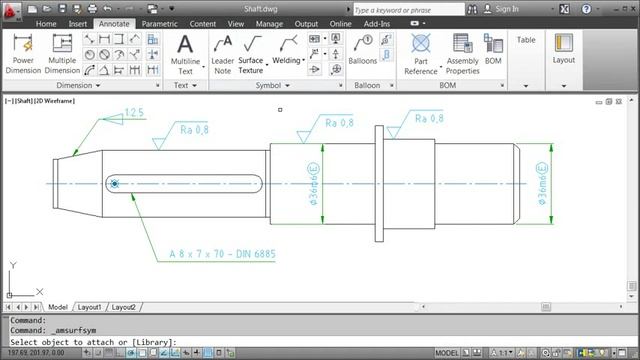Screen dimensions: 640x360
Task: Click the Welding symbol tool
Action: [287, 50]
